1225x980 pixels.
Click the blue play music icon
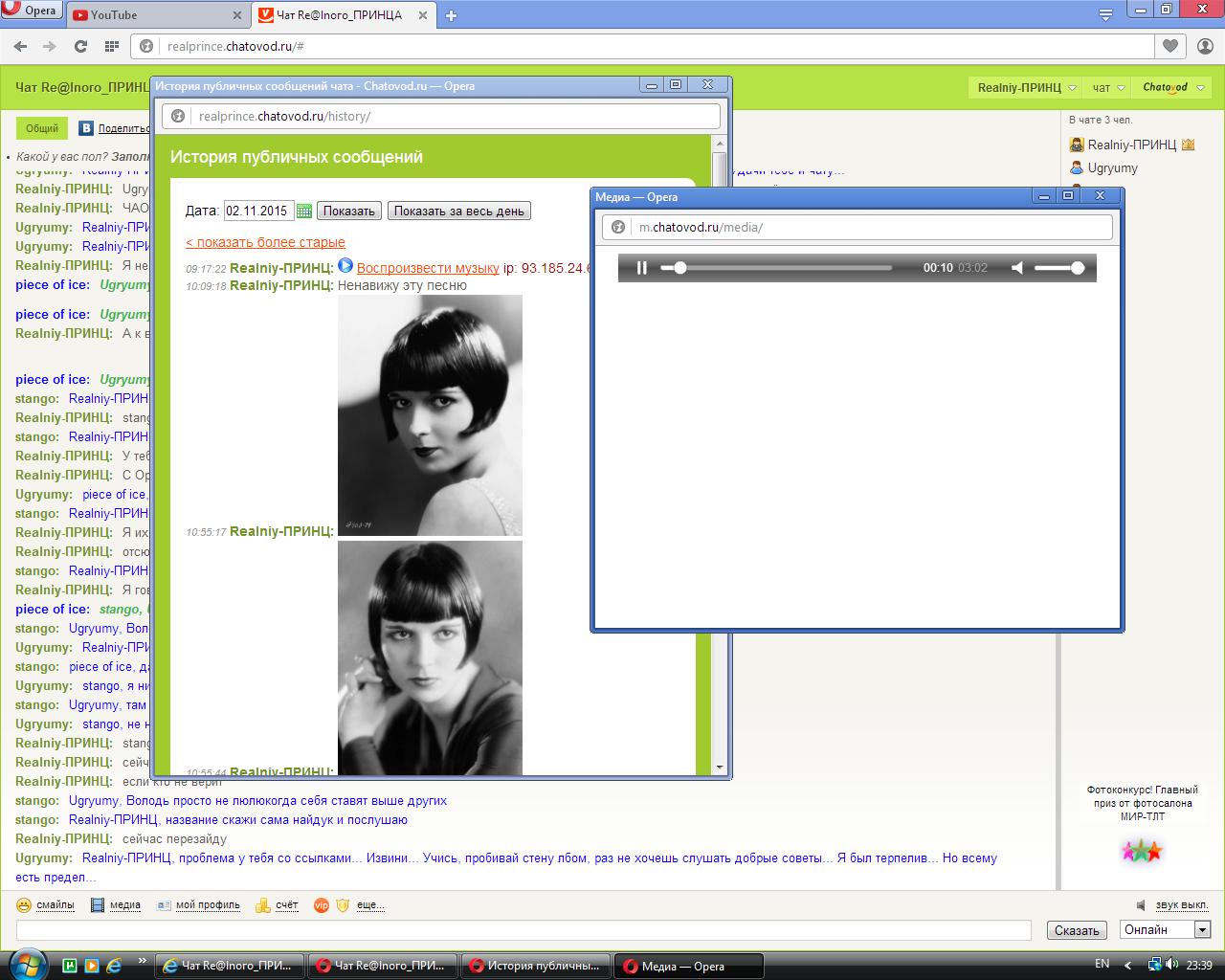coord(345,266)
